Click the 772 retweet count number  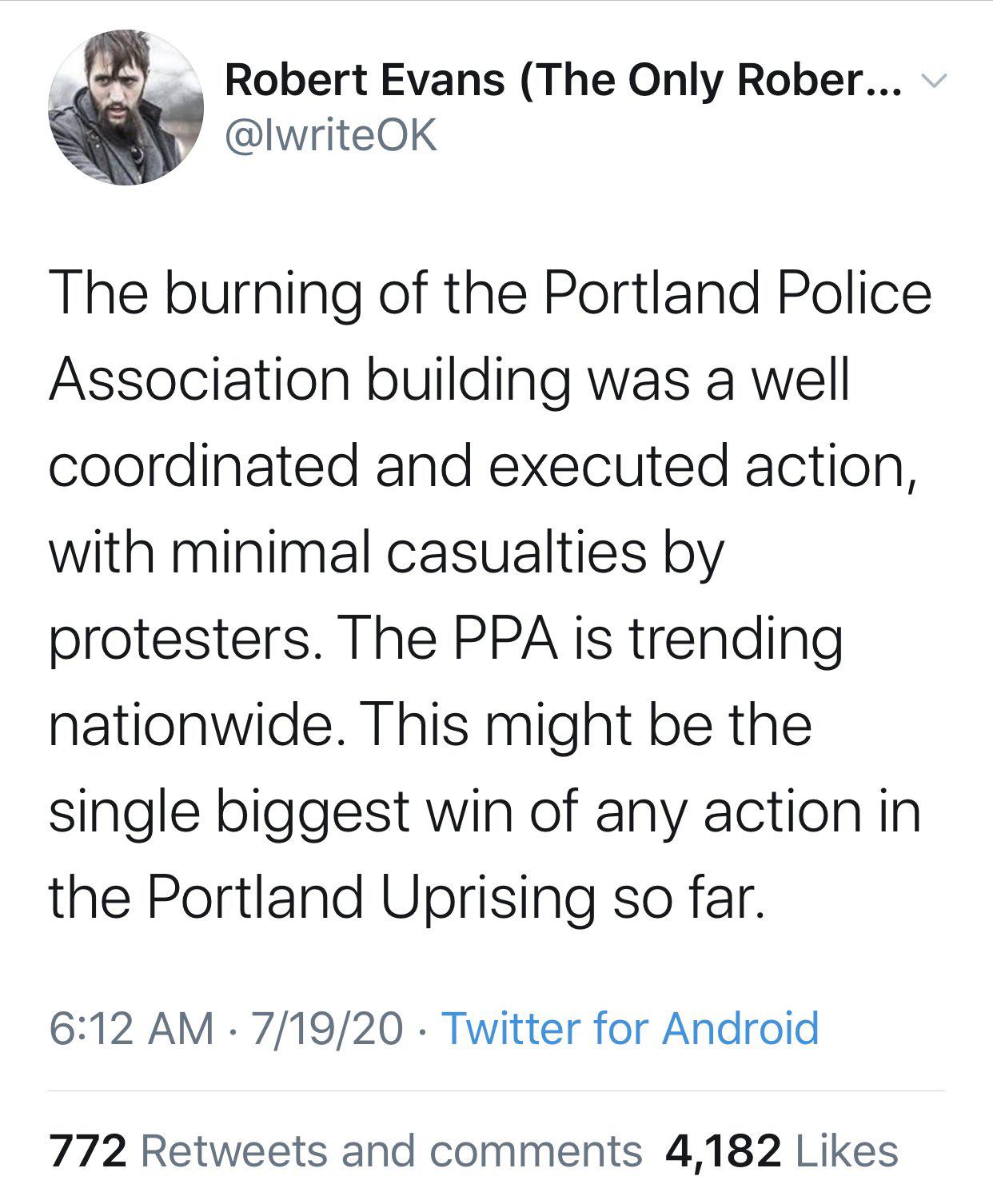[x=88, y=1151]
